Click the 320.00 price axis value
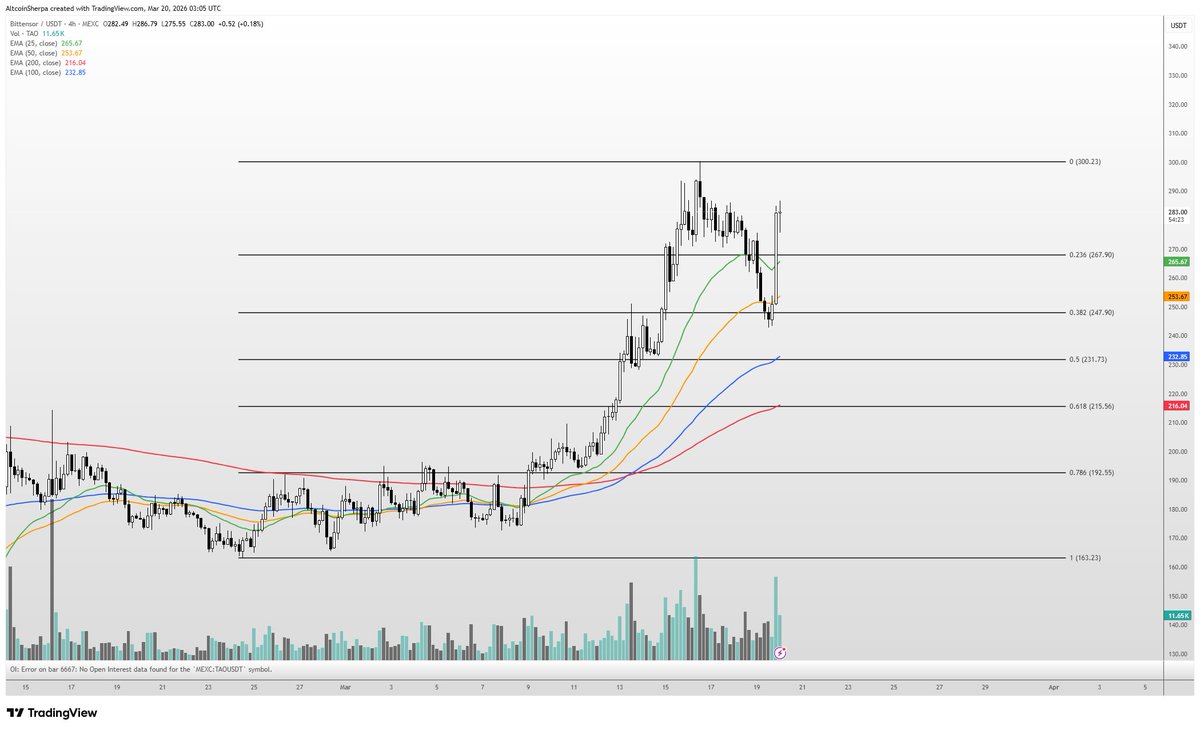 pos(1177,104)
